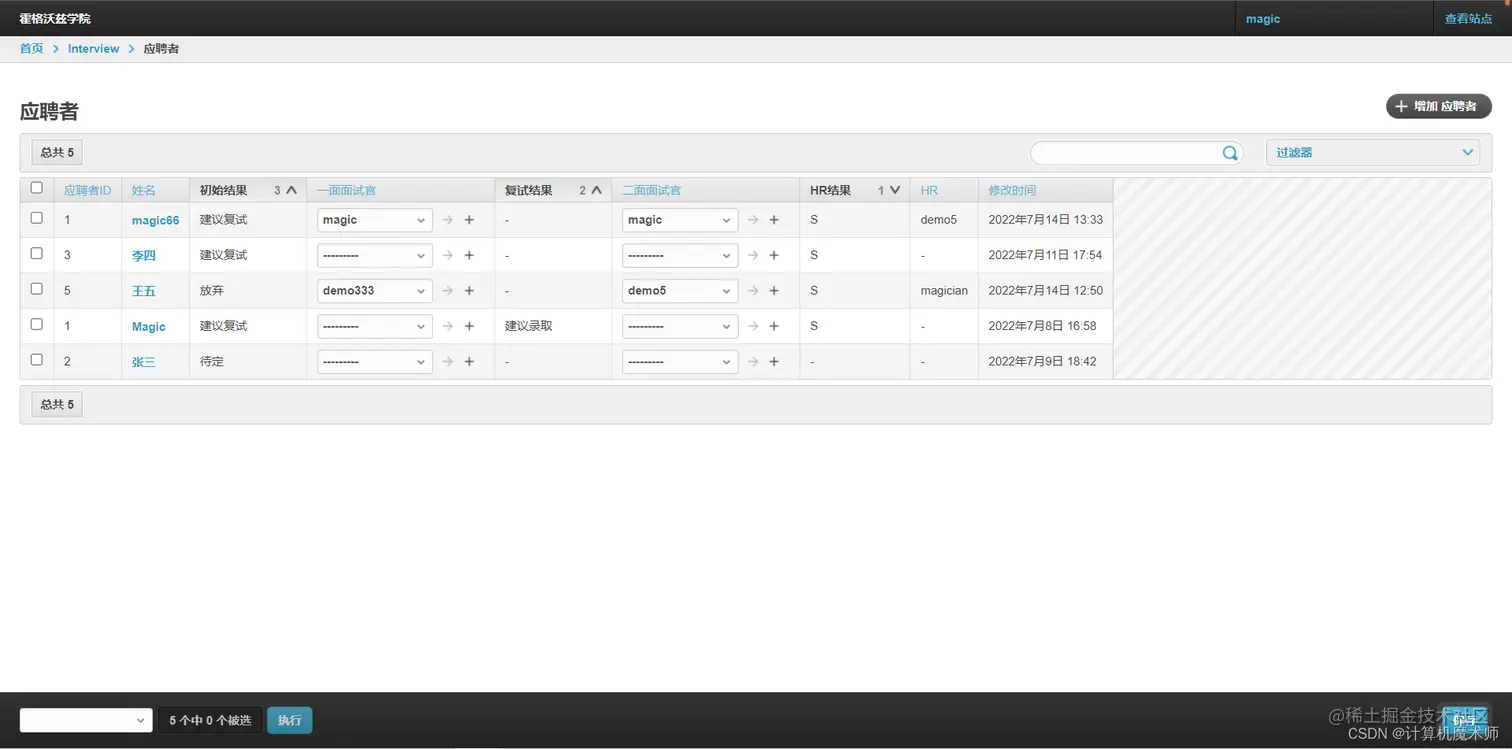The height and width of the screenshot is (749, 1512).
Task: Go to 首页 in breadcrumb
Action: coord(32,48)
